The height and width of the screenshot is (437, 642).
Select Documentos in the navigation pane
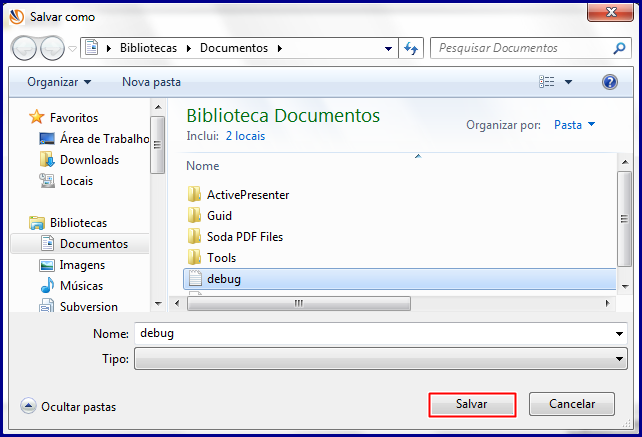[x=80, y=244]
